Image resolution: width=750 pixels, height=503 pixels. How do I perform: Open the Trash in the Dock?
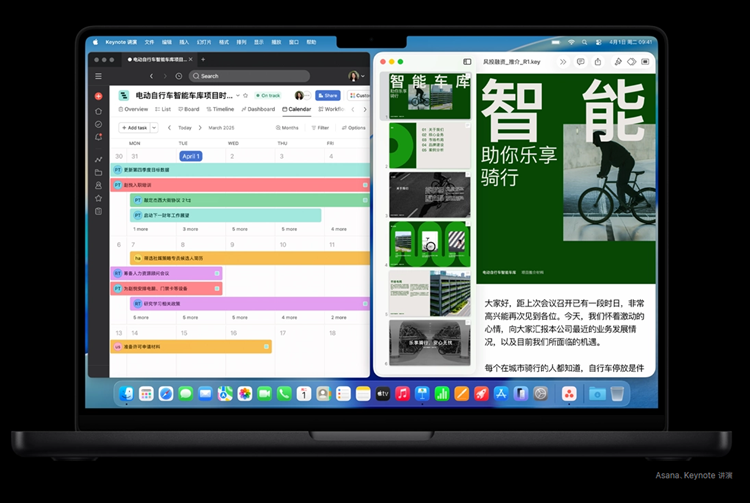(x=618, y=394)
